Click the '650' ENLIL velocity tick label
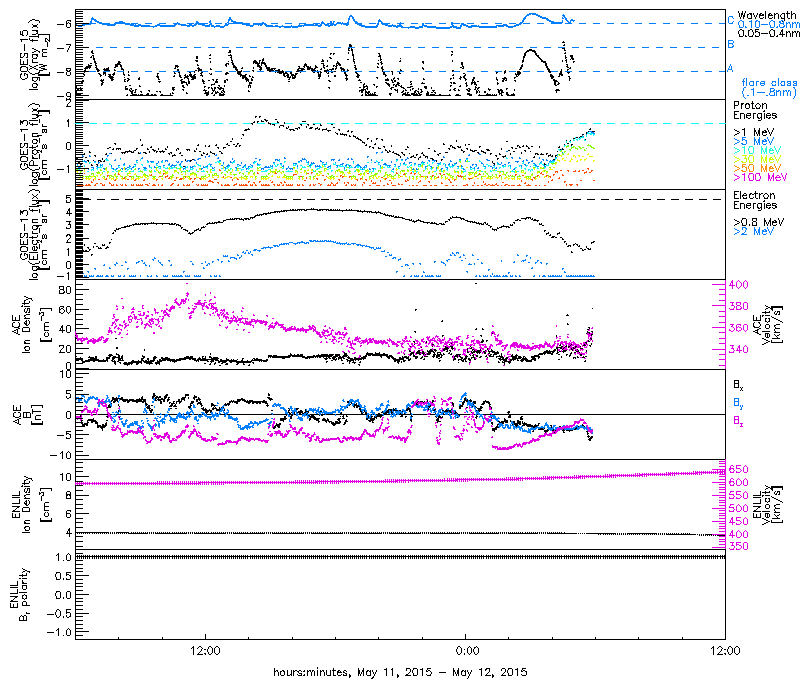 [738, 469]
